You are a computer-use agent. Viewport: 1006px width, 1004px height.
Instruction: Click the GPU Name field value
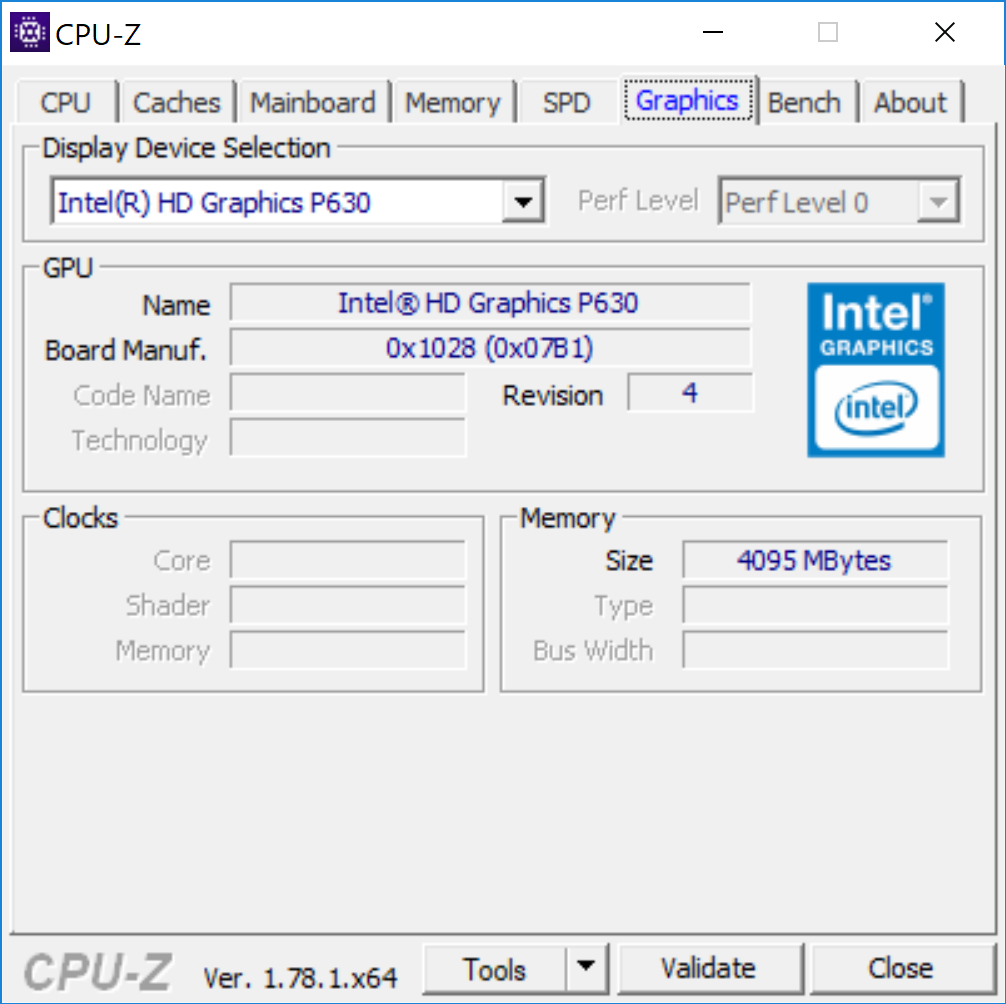(490, 303)
